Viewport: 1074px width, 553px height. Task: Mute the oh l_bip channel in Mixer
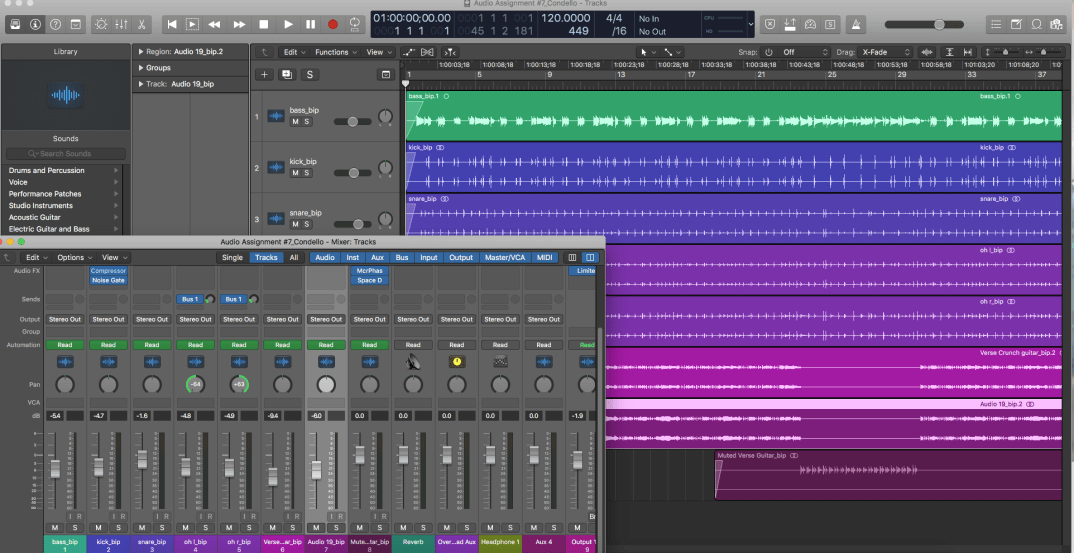click(x=186, y=528)
